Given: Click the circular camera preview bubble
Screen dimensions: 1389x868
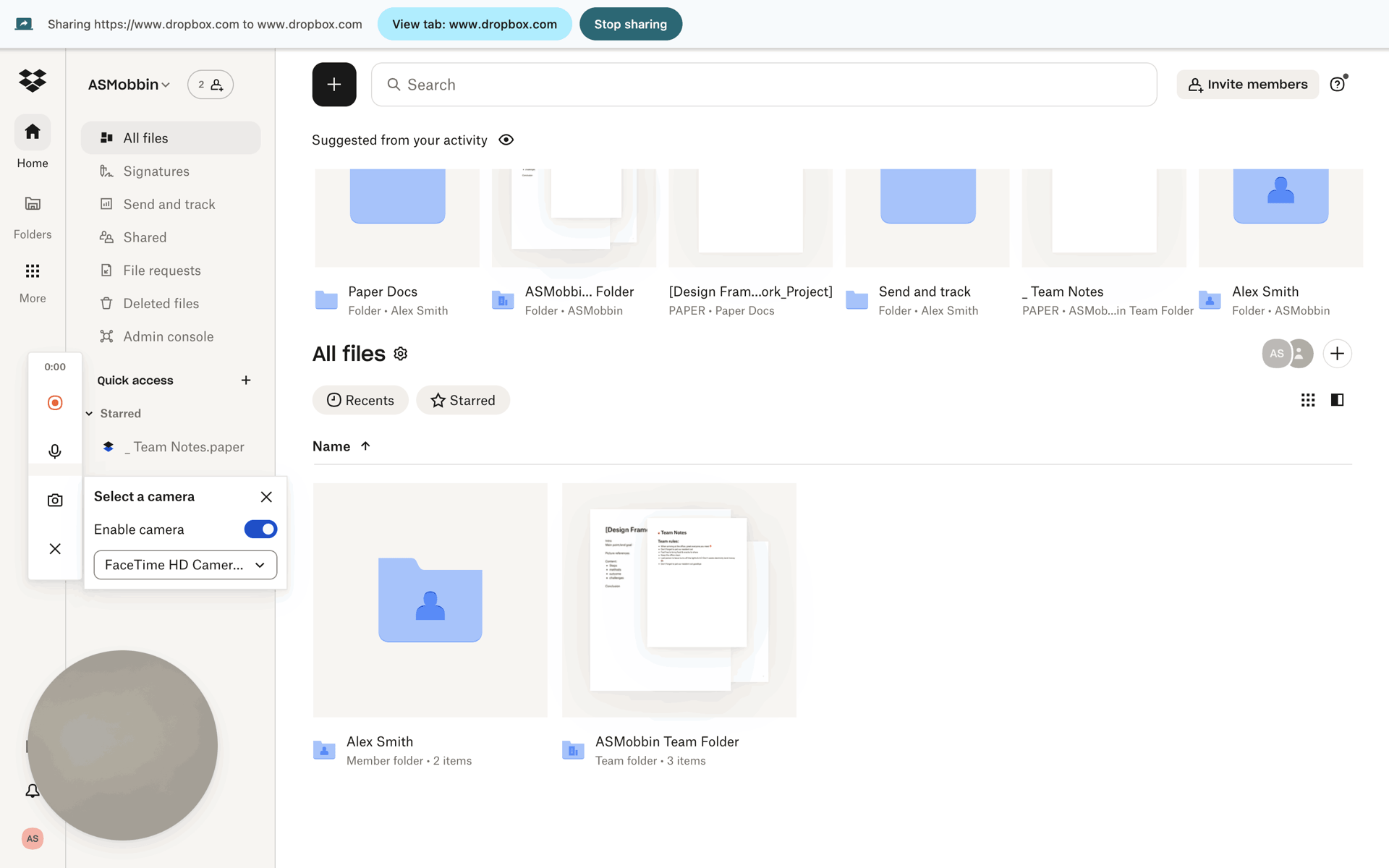Looking at the screenshot, I should click(122, 745).
